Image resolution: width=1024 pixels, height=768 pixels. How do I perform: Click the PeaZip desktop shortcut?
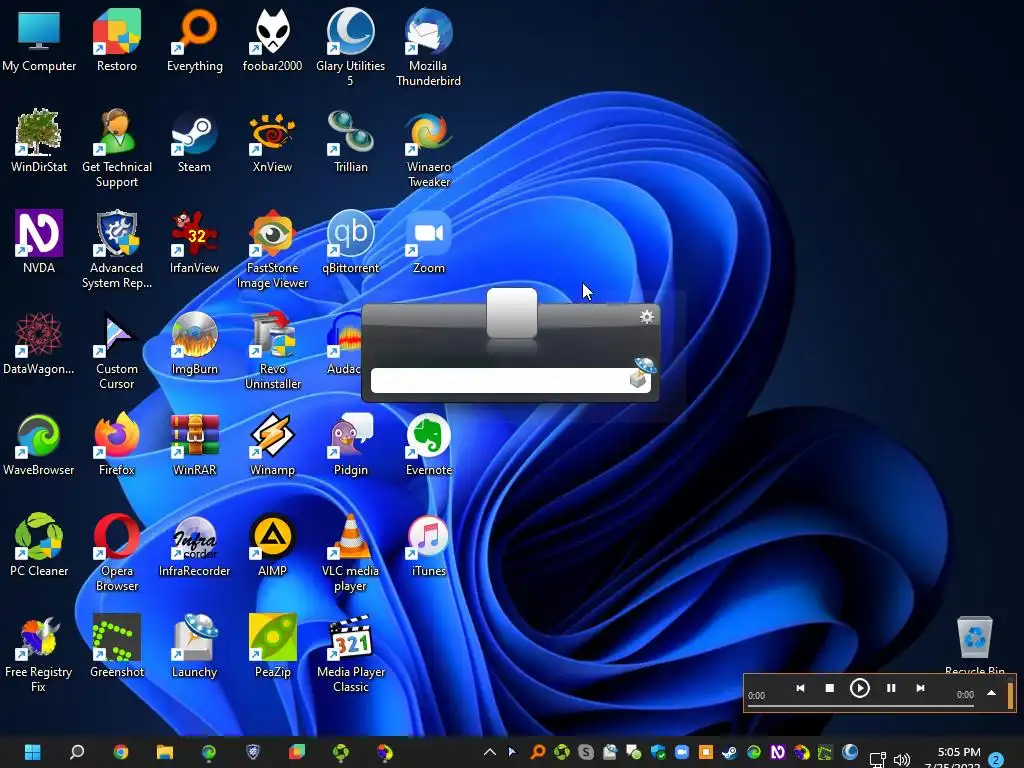click(272, 647)
